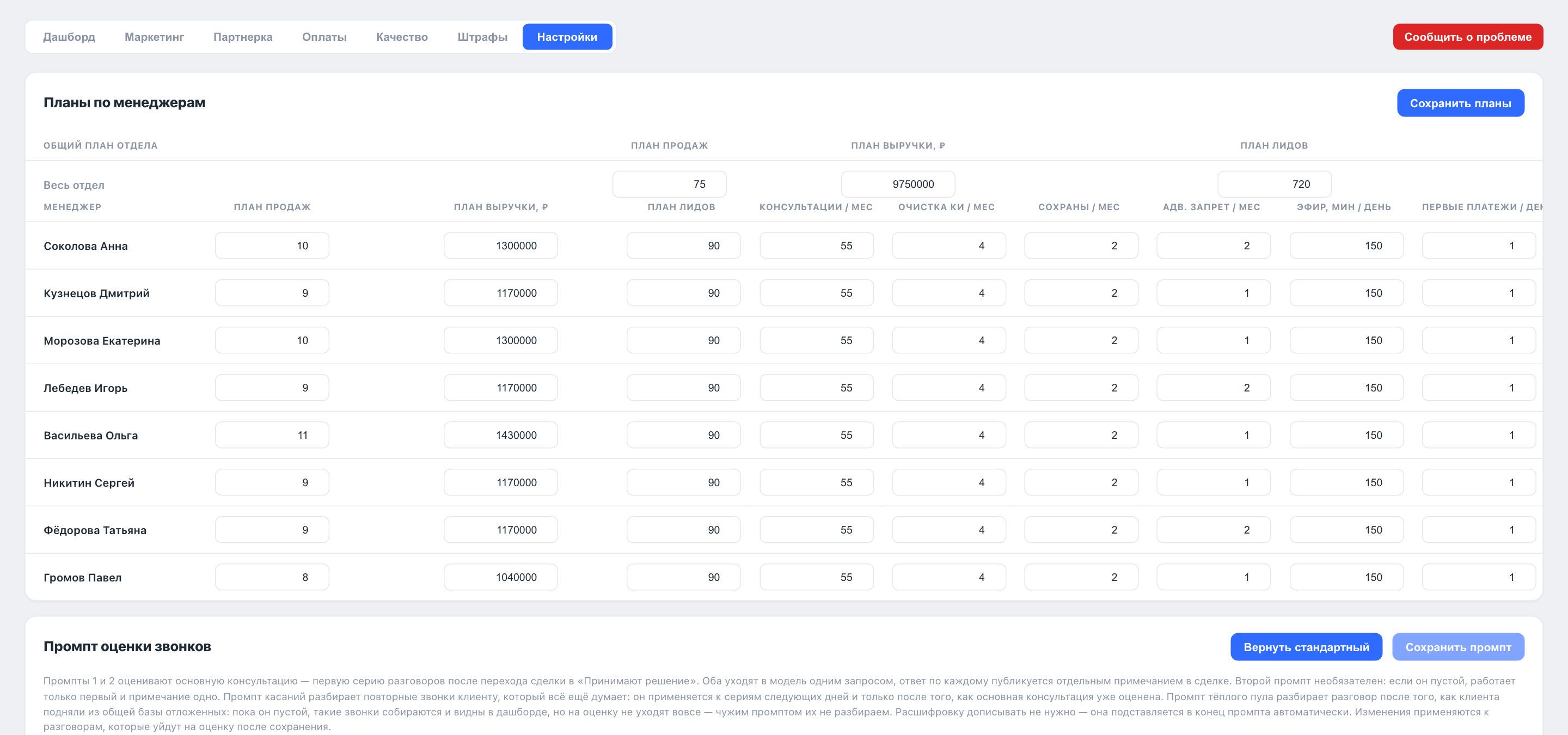Select manager name Громов Павел
The height and width of the screenshot is (735, 1568).
82,578
